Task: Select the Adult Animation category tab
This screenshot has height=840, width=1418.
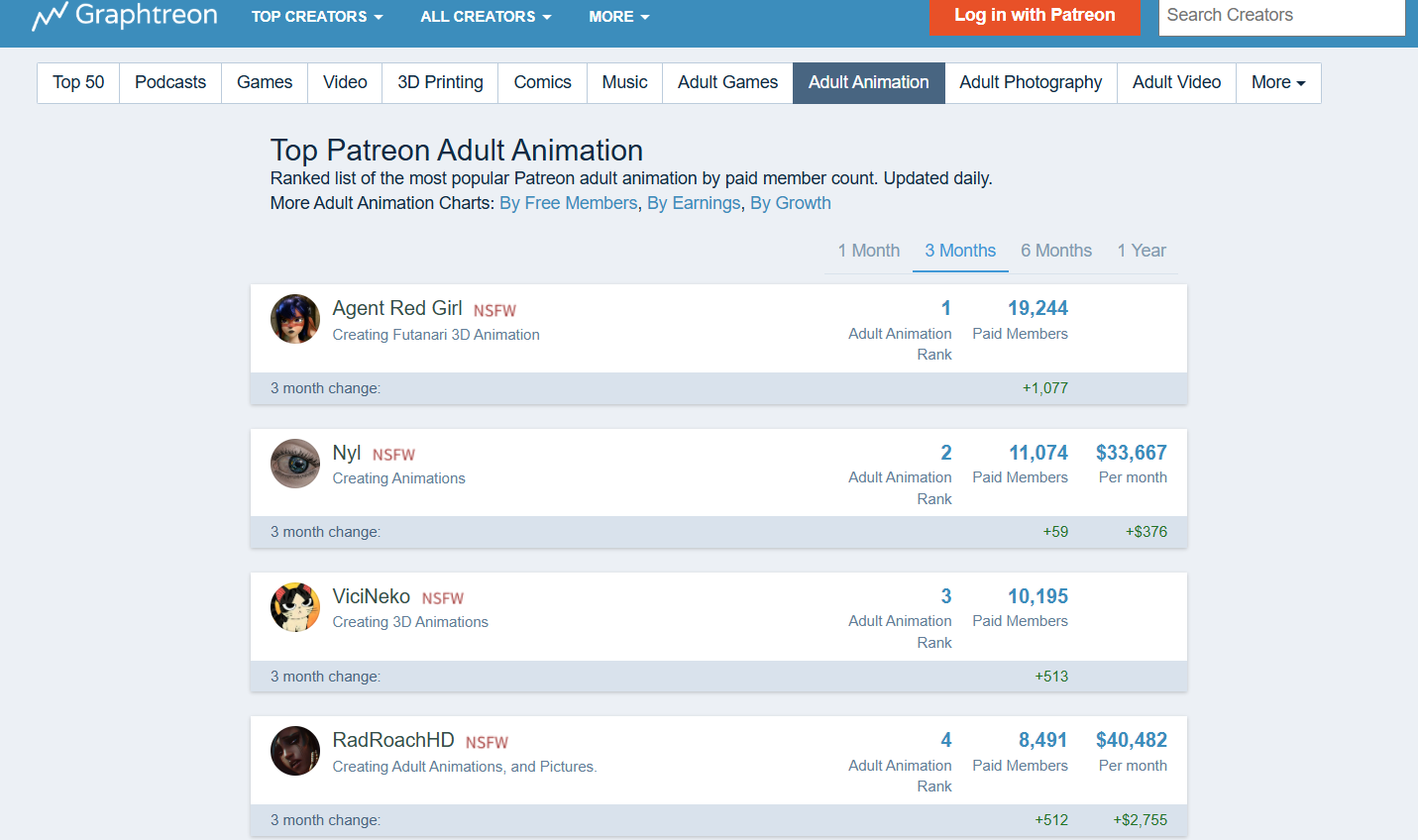Action: pyautogui.click(x=868, y=83)
